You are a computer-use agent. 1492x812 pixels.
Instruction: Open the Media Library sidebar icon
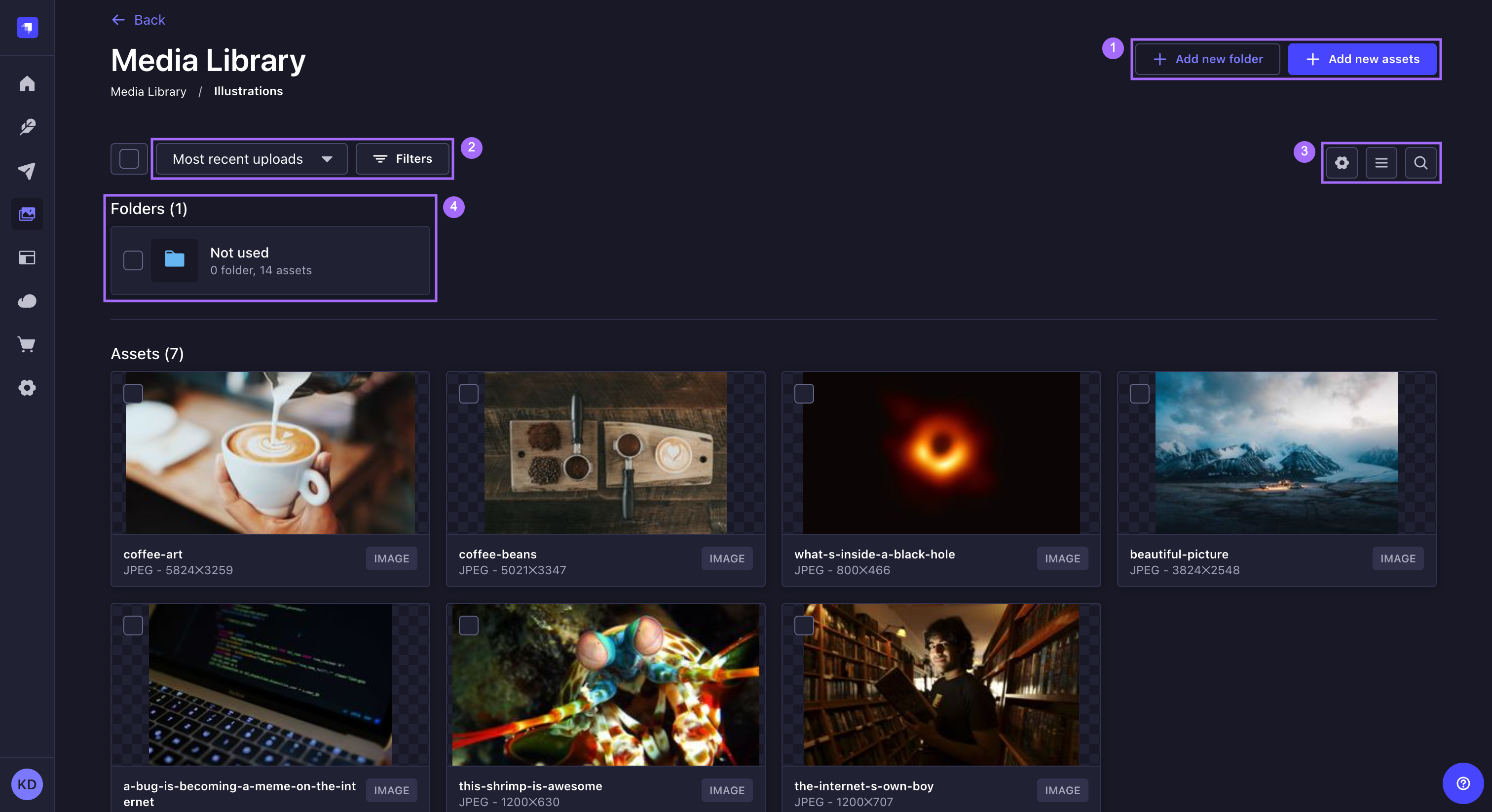tap(27, 214)
